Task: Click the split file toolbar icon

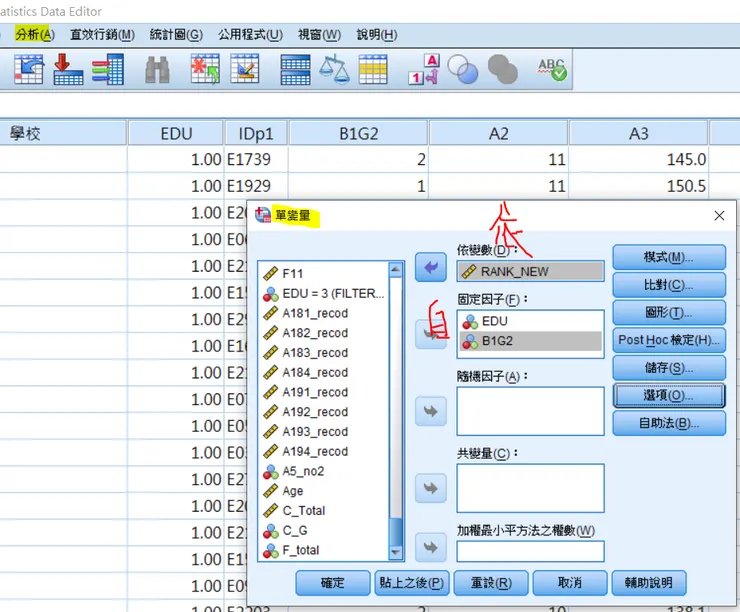Action: coord(295,69)
